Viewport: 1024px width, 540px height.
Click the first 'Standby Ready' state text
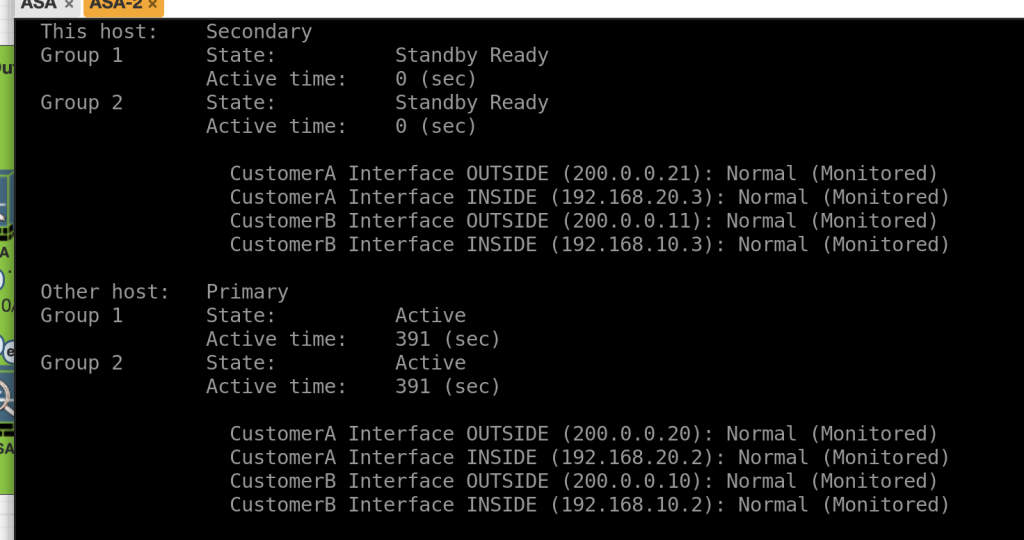click(471, 56)
